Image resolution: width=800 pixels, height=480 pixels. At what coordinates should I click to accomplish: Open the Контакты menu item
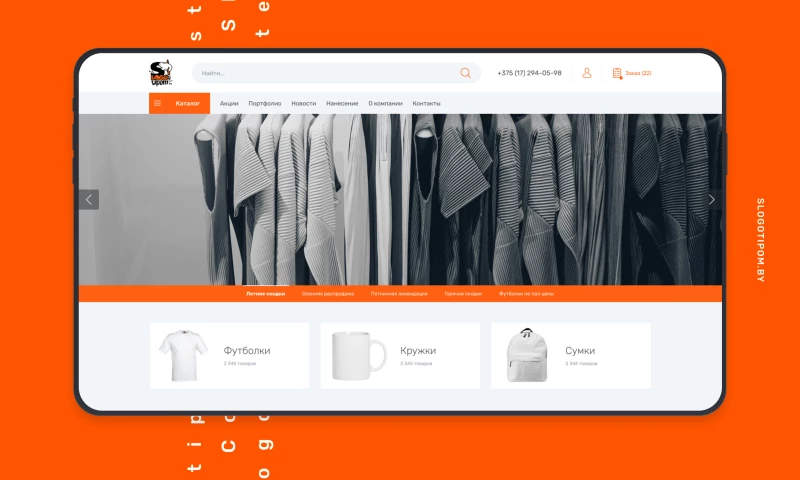427,103
